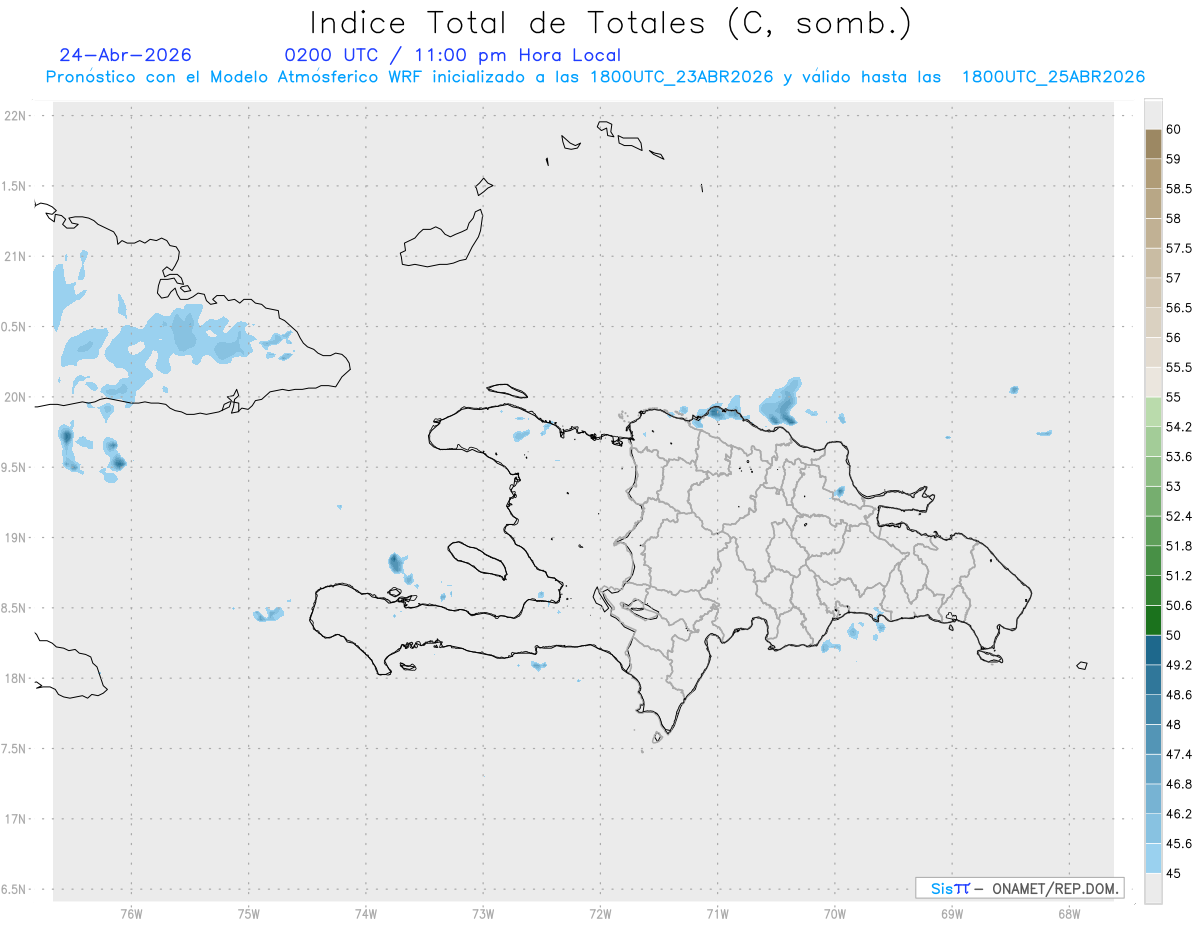Click the SisTT ONAMET/REP.DOM. credit box
This screenshot has width=1200, height=927.
click(1020, 888)
